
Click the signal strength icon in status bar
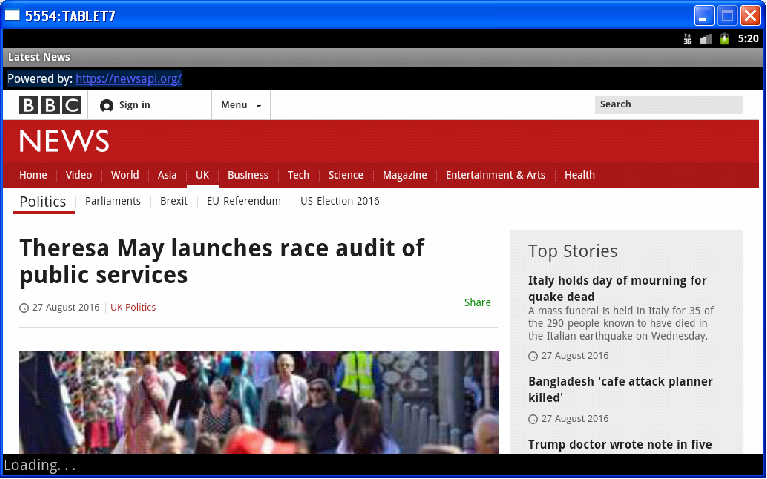(x=706, y=39)
